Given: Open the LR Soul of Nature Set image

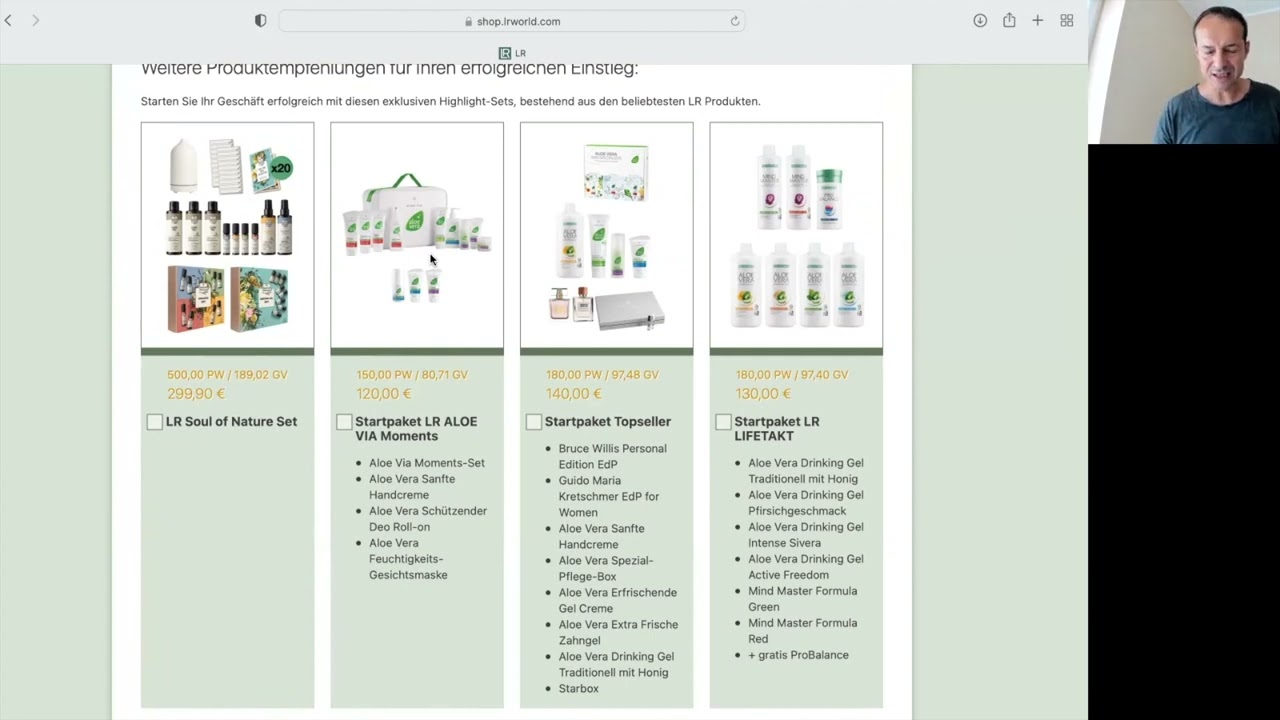Looking at the screenshot, I should tap(227, 235).
